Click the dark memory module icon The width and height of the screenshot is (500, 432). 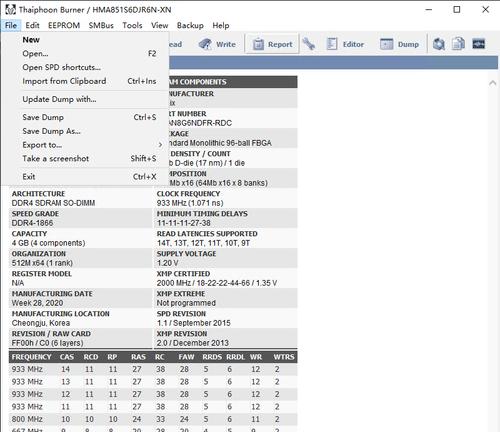[x=478, y=44]
